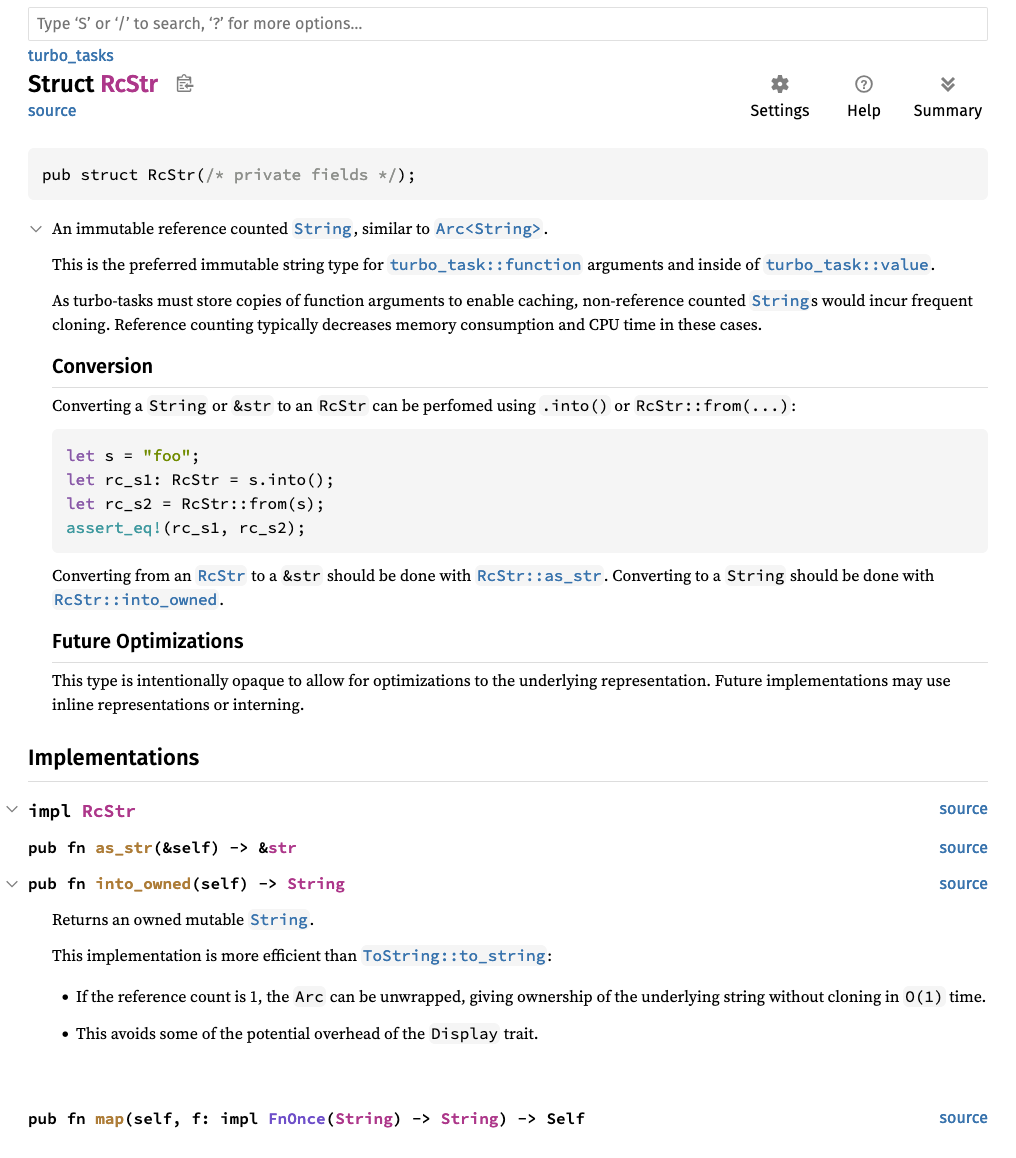Screen dimensions: 1016x1158
Task: Navigate to the turbo_tasks crate breadcrumb
Action: [x=70, y=55]
